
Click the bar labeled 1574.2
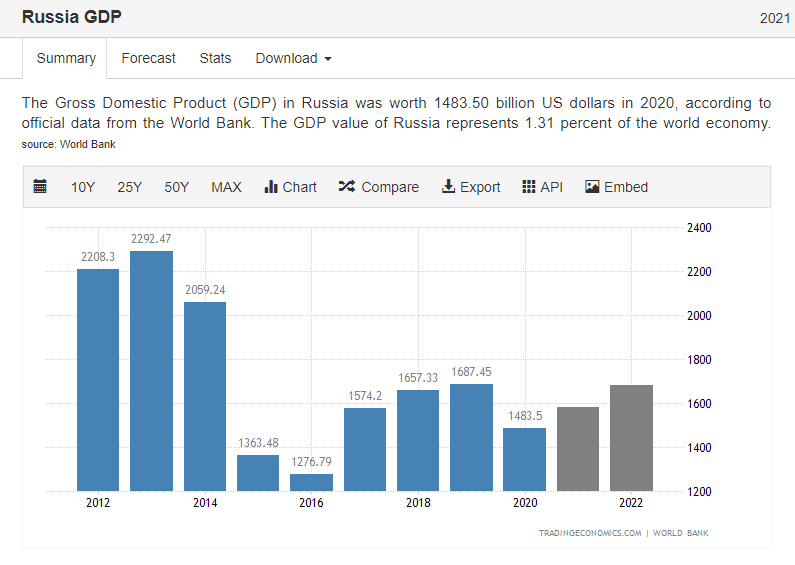[365, 449]
